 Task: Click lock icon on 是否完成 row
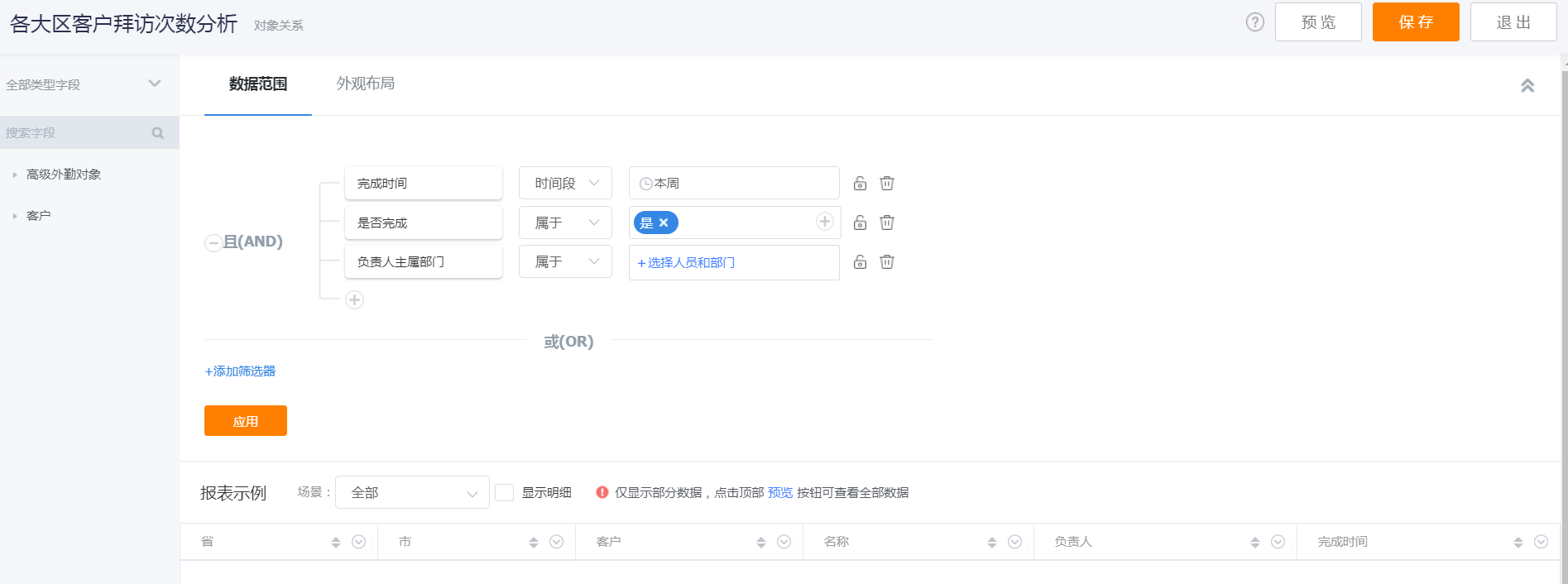860,223
